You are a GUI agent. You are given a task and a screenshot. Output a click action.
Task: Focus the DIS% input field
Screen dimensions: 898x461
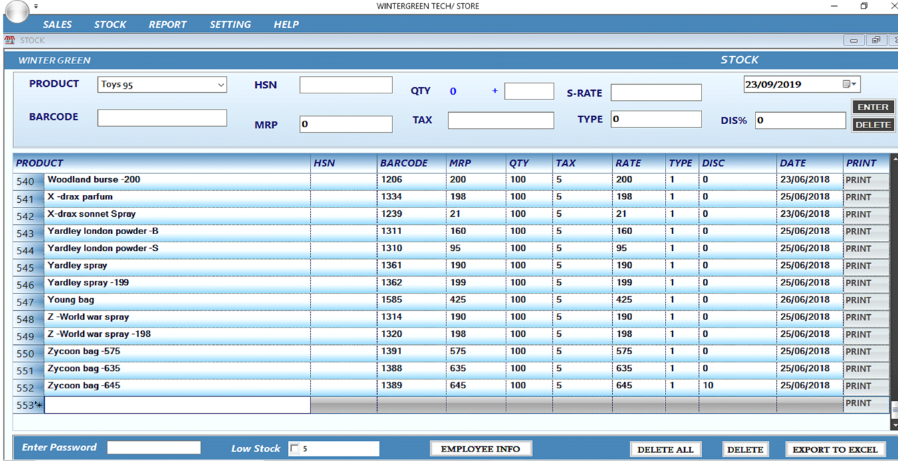click(800, 120)
